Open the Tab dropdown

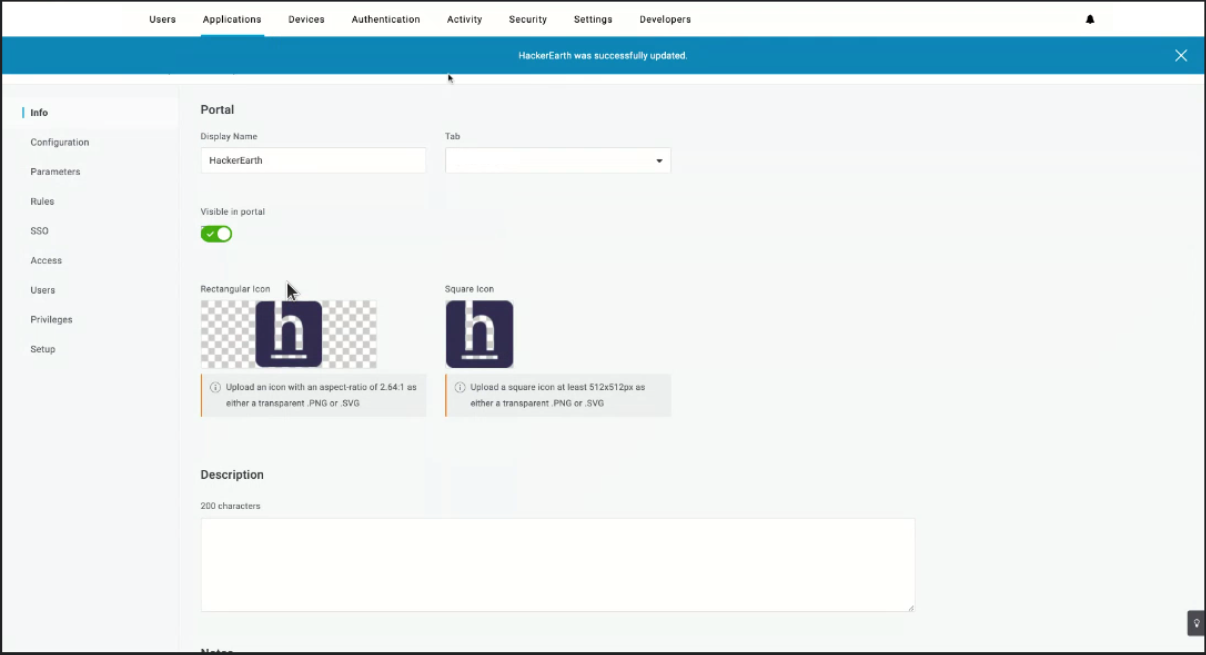click(x=558, y=160)
